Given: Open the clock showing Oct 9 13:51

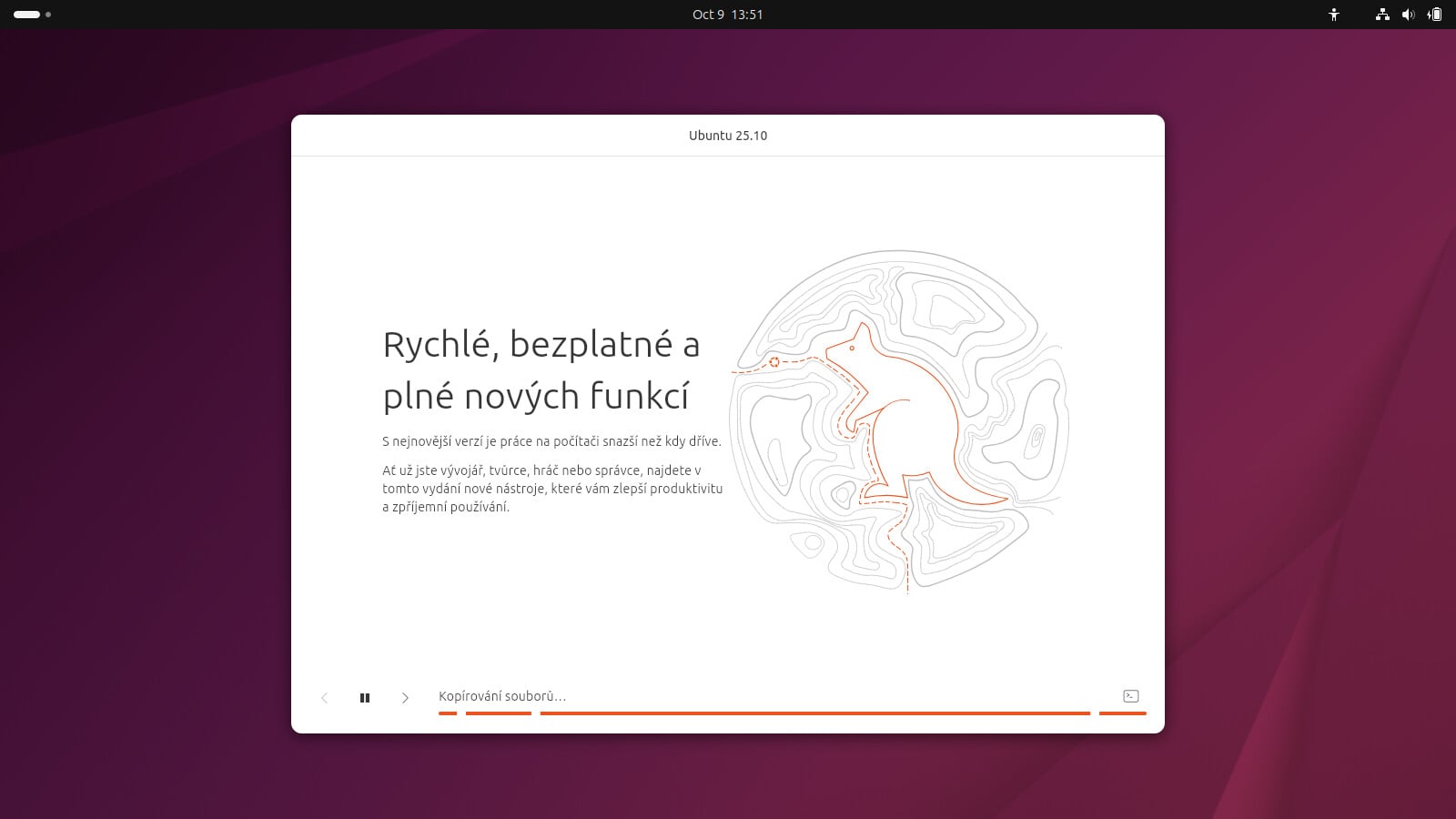Looking at the screenshot, I should click(x=727, y=15).
